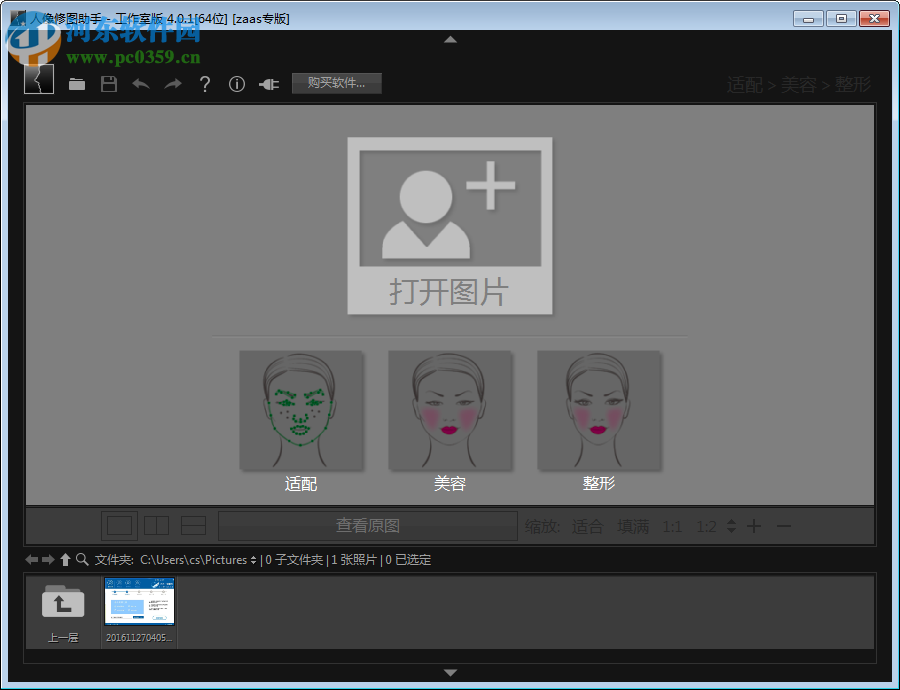
Task: Open an image using the folder icon
Action: point(77,84)
